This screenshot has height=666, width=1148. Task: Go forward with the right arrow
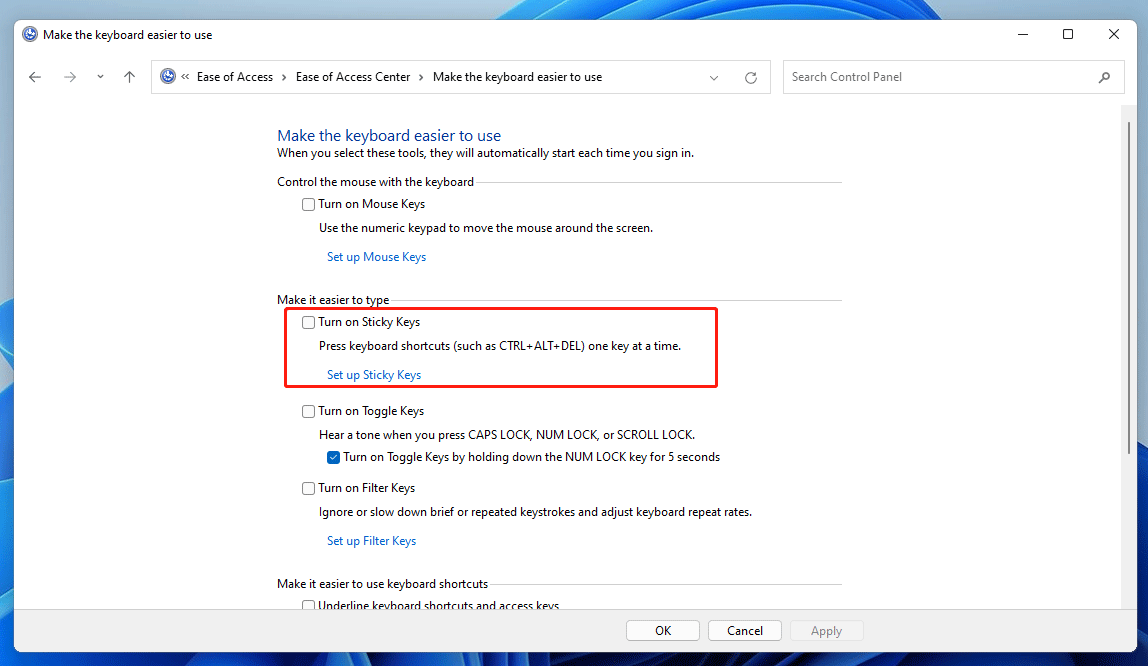(x=70, y=77)
